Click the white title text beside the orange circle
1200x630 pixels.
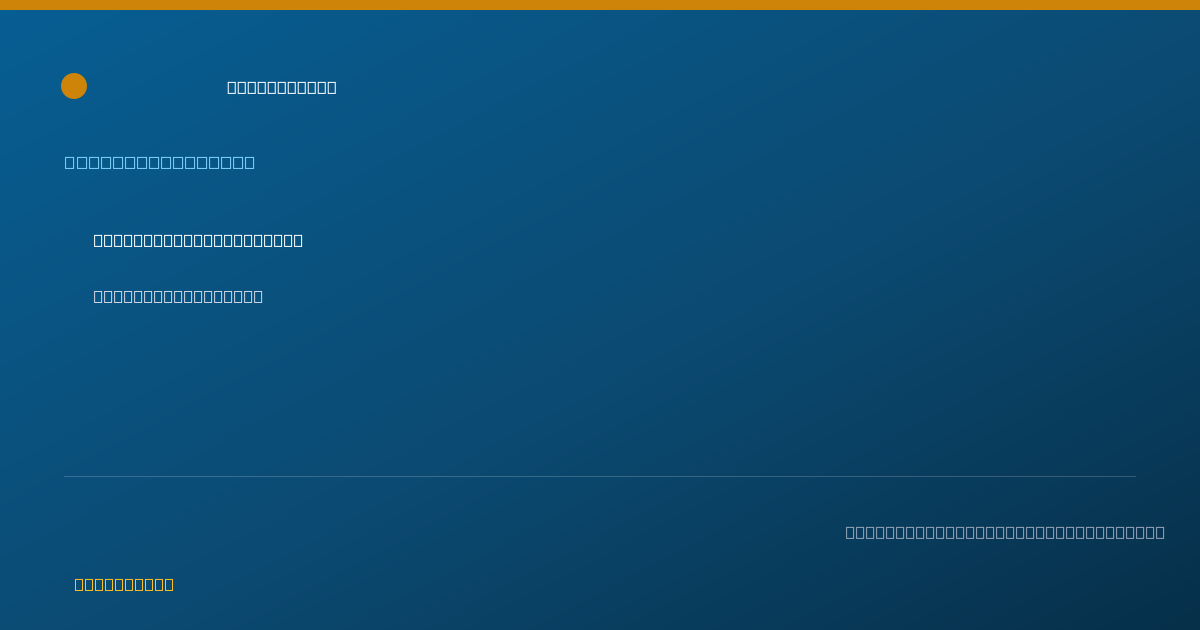(x=282, y=87)
